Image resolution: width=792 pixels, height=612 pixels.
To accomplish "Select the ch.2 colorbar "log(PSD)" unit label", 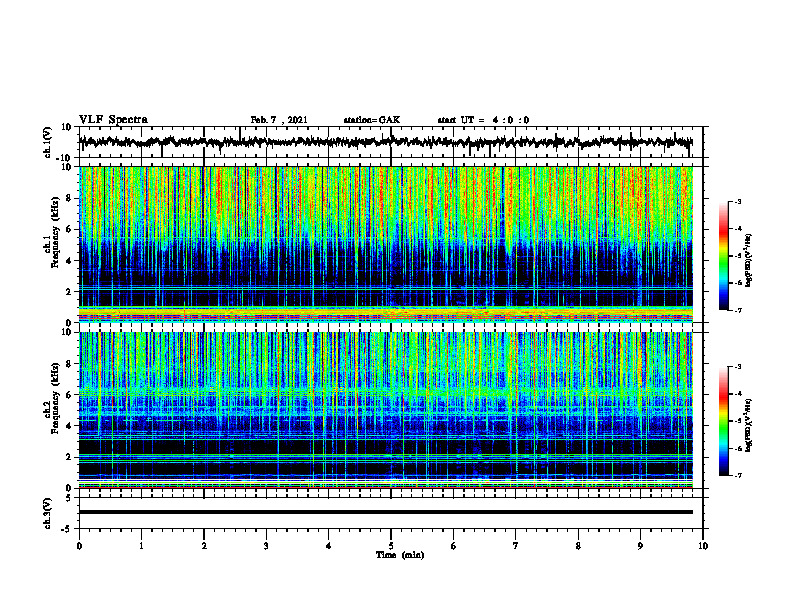I will click(x=749, y=426).
